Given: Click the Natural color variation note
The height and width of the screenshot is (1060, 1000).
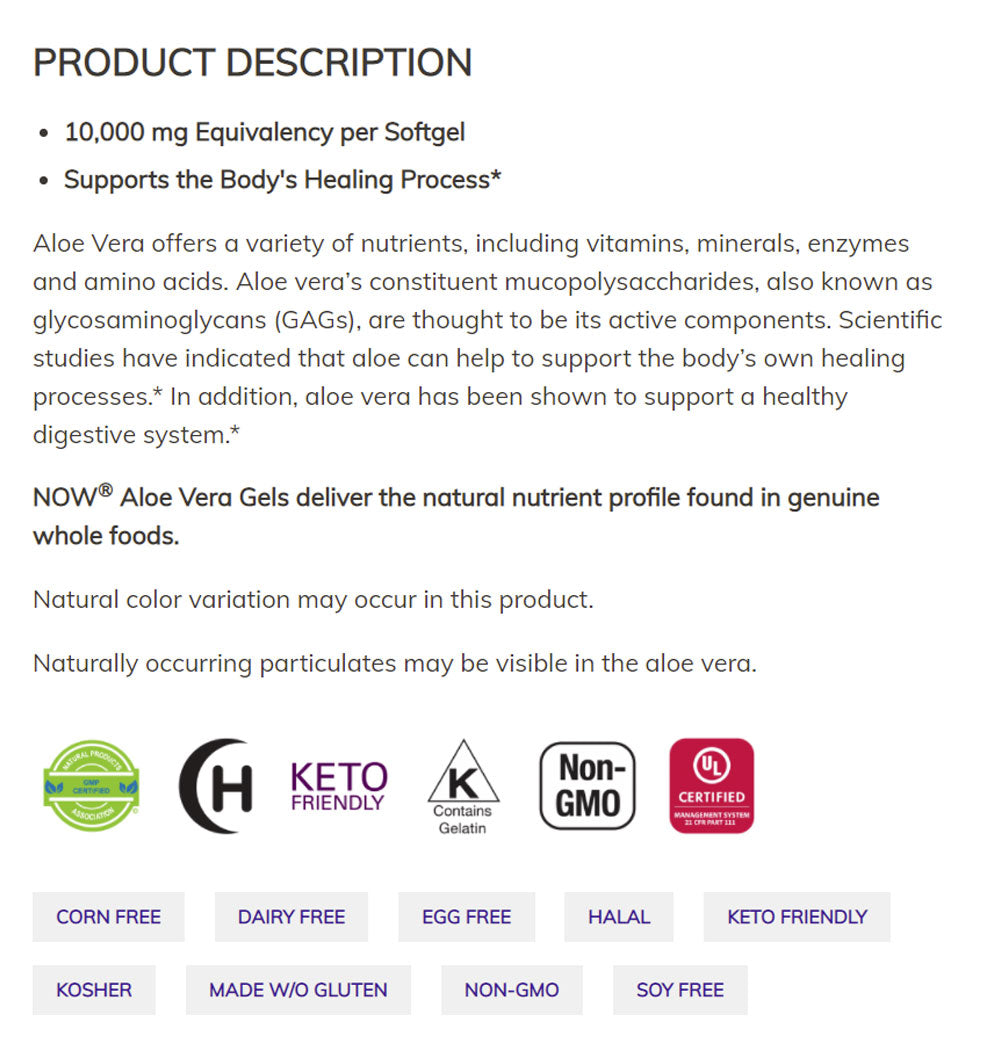Looking at the screenshot, I should (x=313, y=600).
